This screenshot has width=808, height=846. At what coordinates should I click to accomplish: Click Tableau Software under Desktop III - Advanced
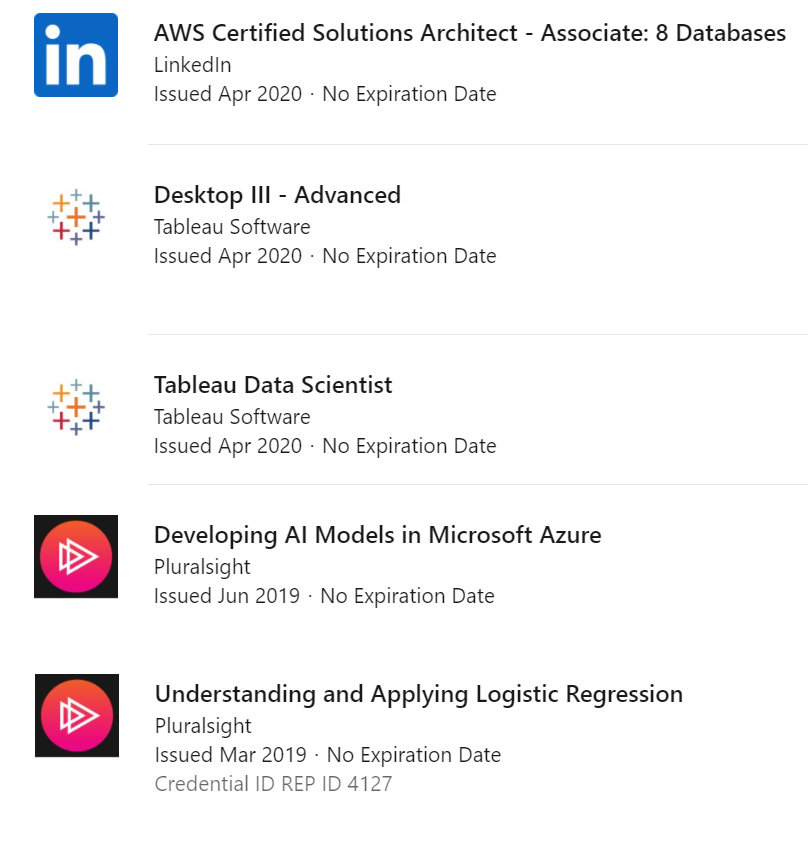pos(232,227)
